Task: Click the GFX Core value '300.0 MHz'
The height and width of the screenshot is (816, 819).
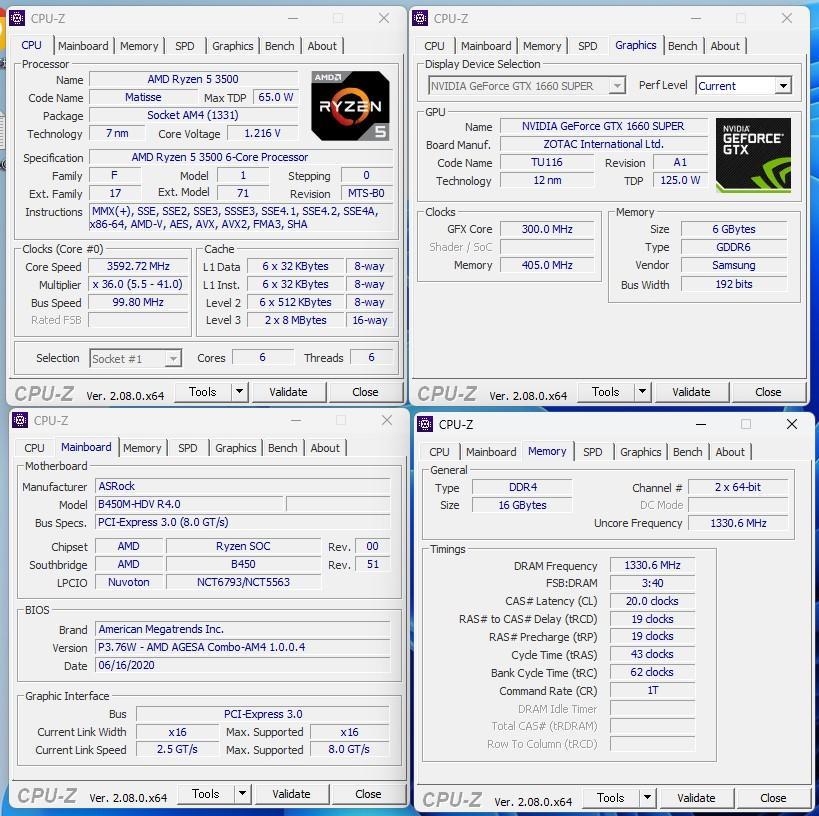Action: [x=547, y=229]
